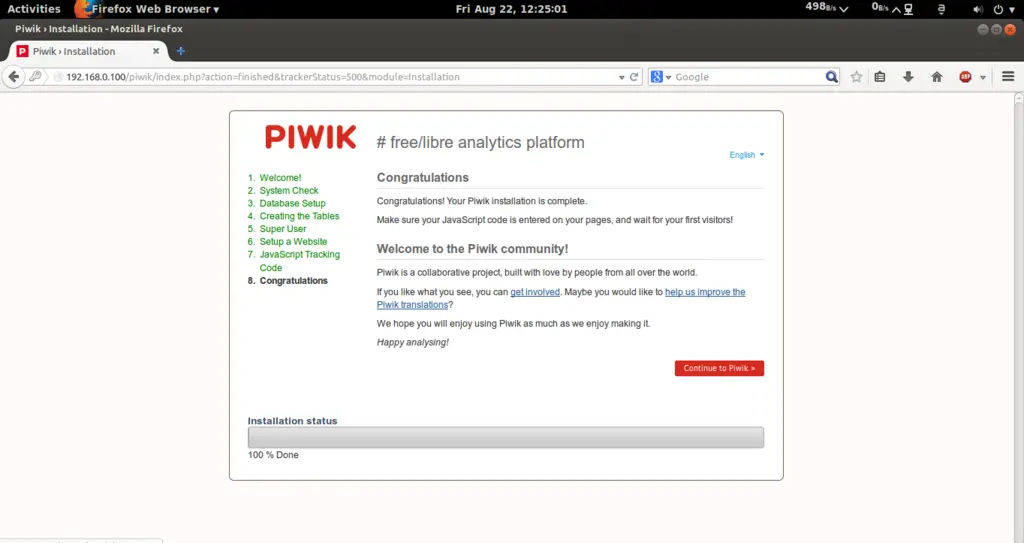Image resolution: width=1024 pixels, height=543 pixels.
Task: Click the network connection icon in top bar
Action: point(908,9)
